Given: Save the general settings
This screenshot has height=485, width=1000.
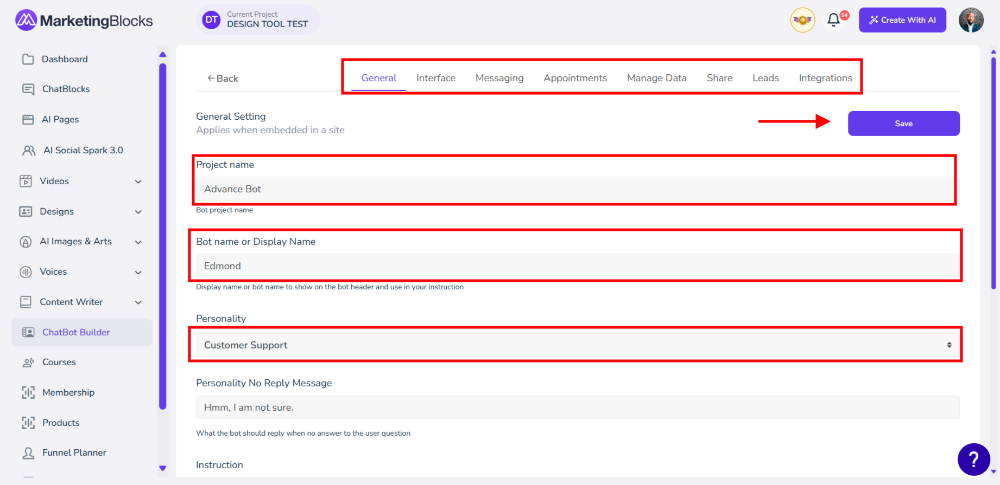Looking at the screenshot, I should click(x=904, y=124).
